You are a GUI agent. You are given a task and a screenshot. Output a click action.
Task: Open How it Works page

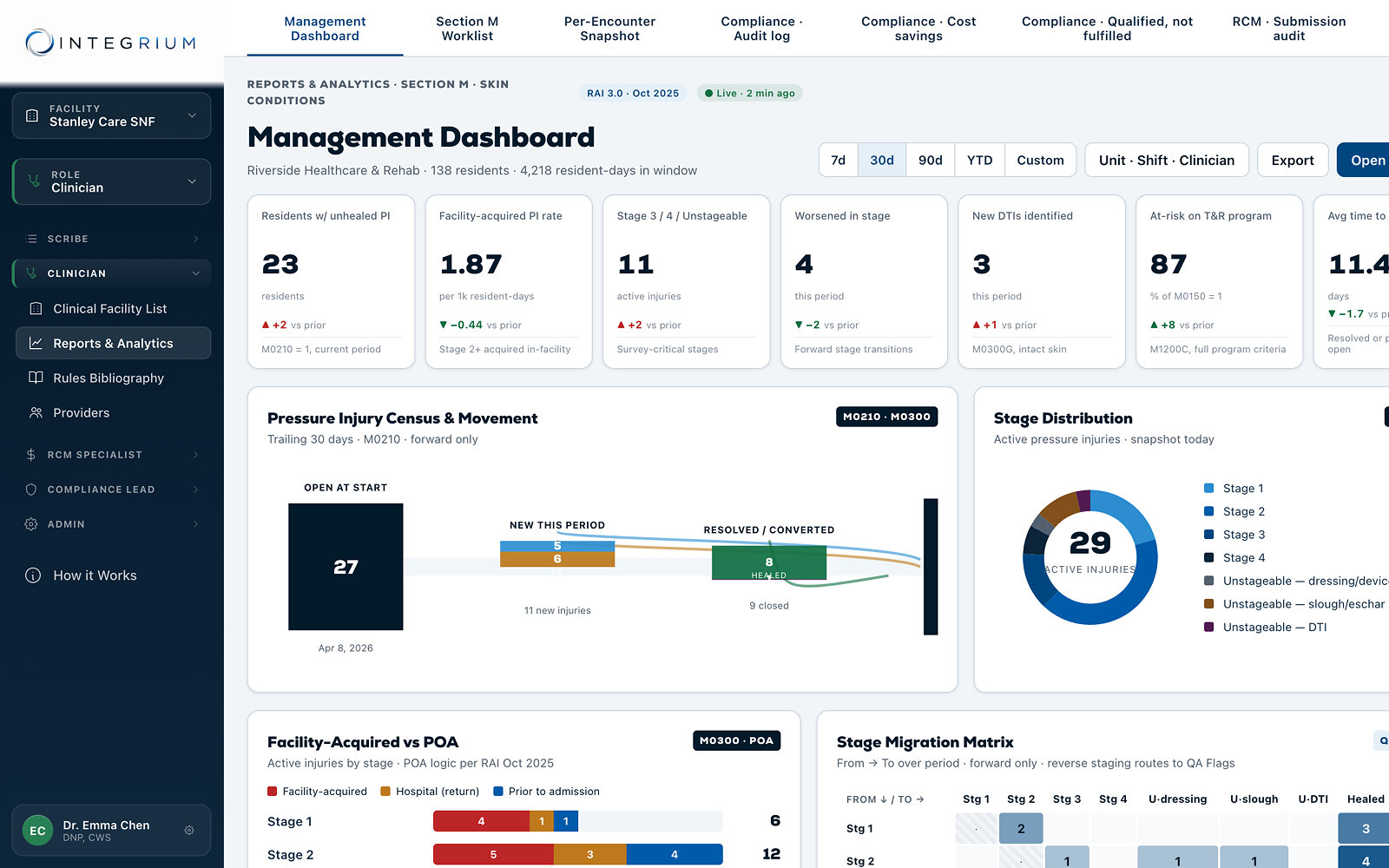(113, 575)
